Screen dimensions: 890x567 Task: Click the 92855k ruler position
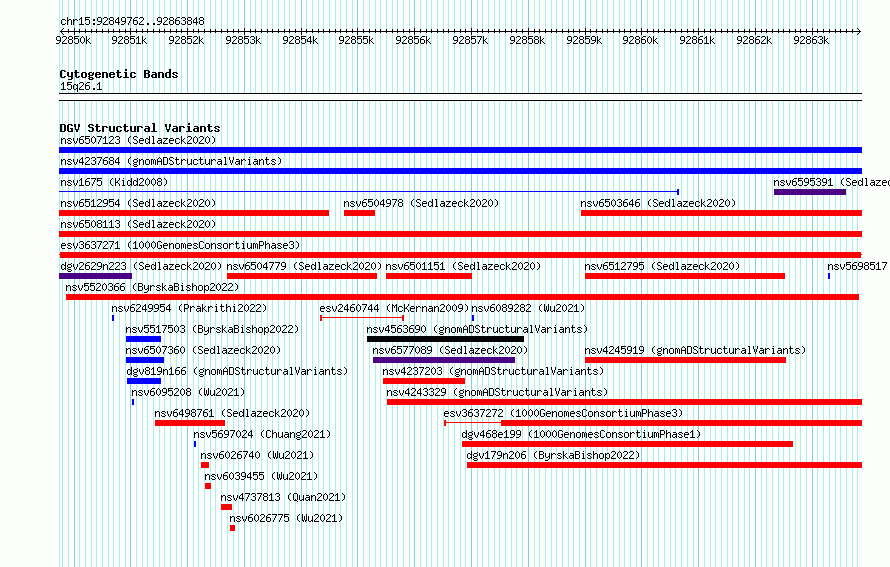point(356,40)
